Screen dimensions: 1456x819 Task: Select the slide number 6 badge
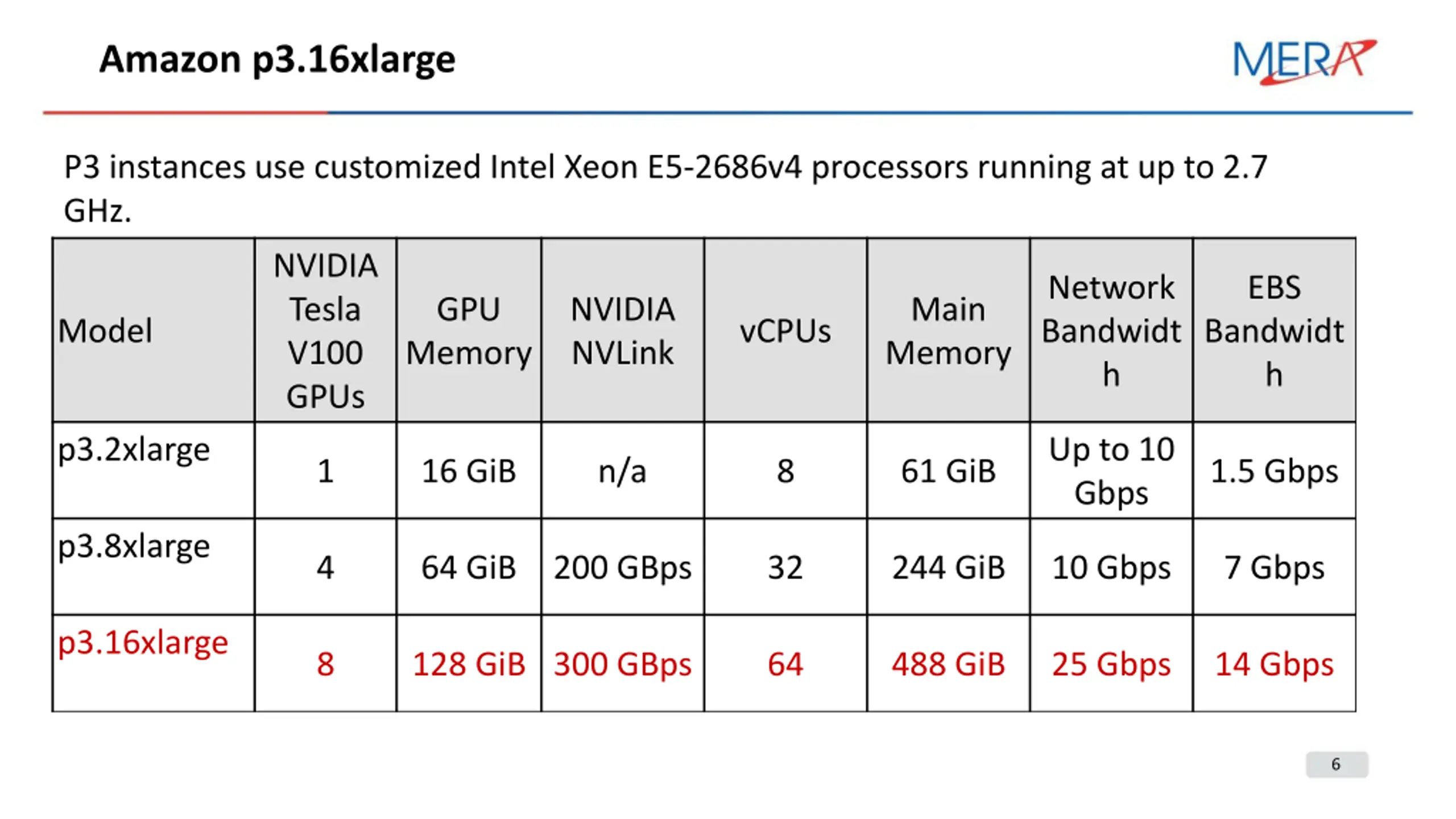point(1337,764)
